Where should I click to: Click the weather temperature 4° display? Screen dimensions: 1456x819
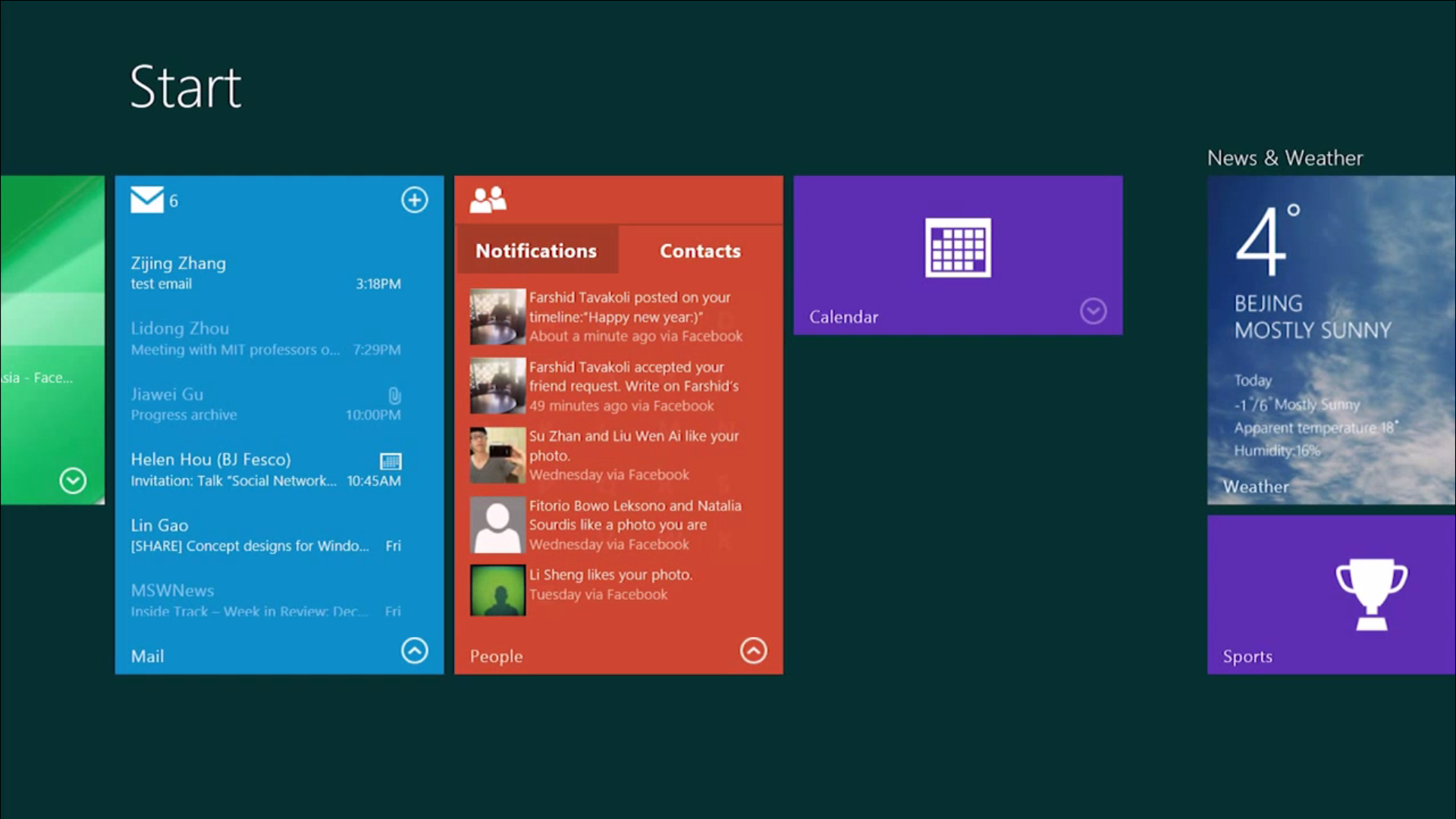click(1266, 240)
